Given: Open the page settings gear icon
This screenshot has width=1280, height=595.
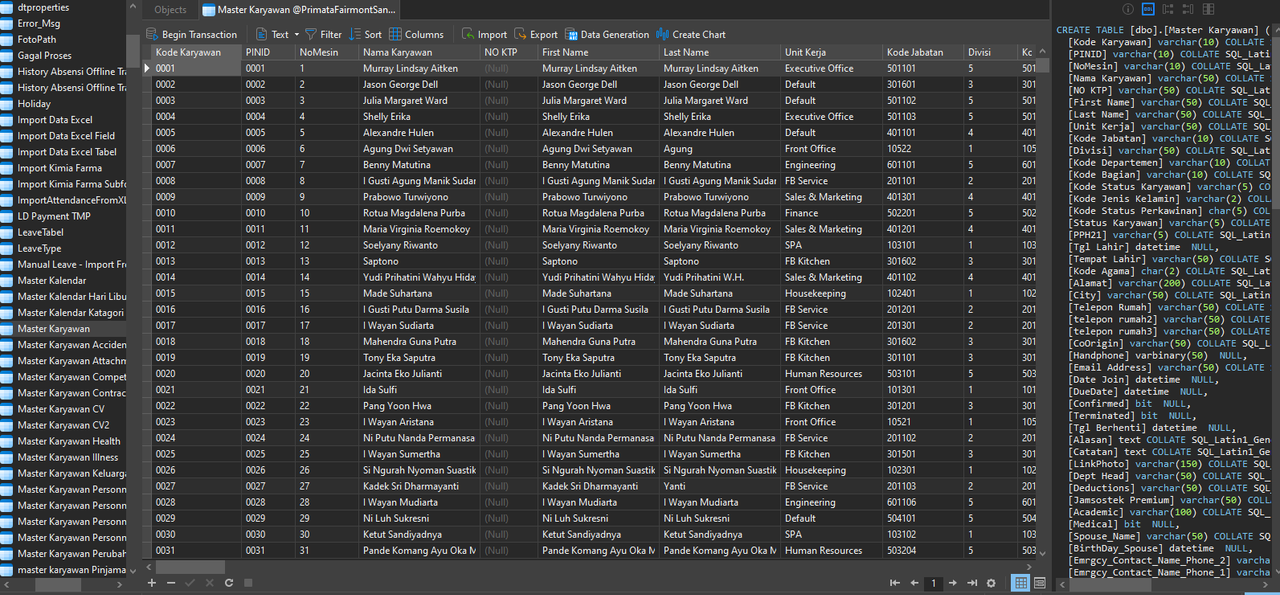Looking at the screenshot, I should (991, 583).
